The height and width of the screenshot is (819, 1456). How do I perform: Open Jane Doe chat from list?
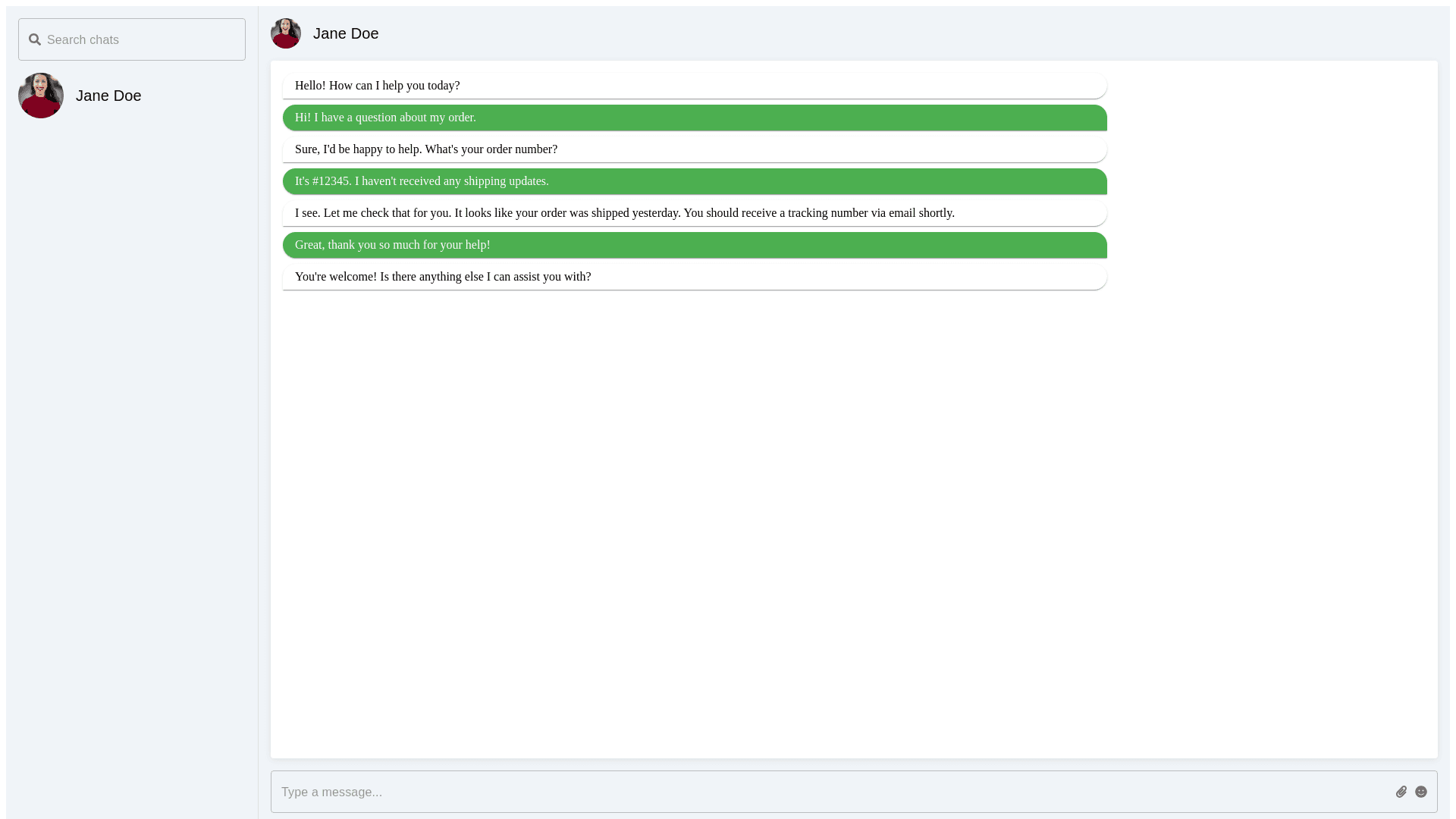coord(108,96)
